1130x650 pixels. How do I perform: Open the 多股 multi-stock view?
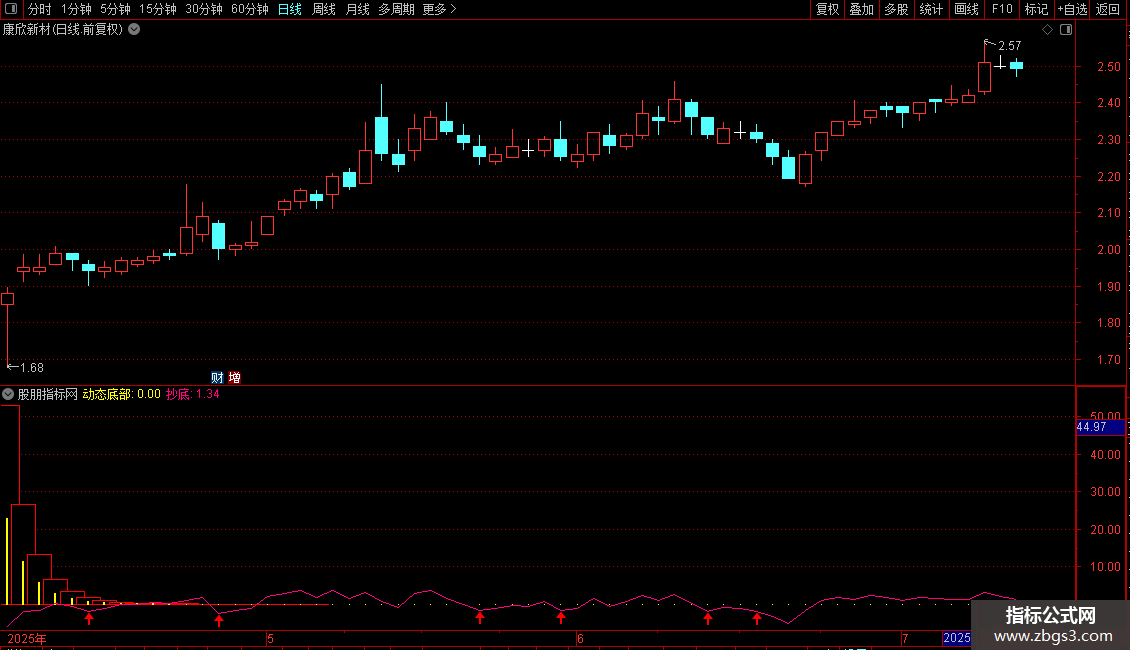[896, 9]
